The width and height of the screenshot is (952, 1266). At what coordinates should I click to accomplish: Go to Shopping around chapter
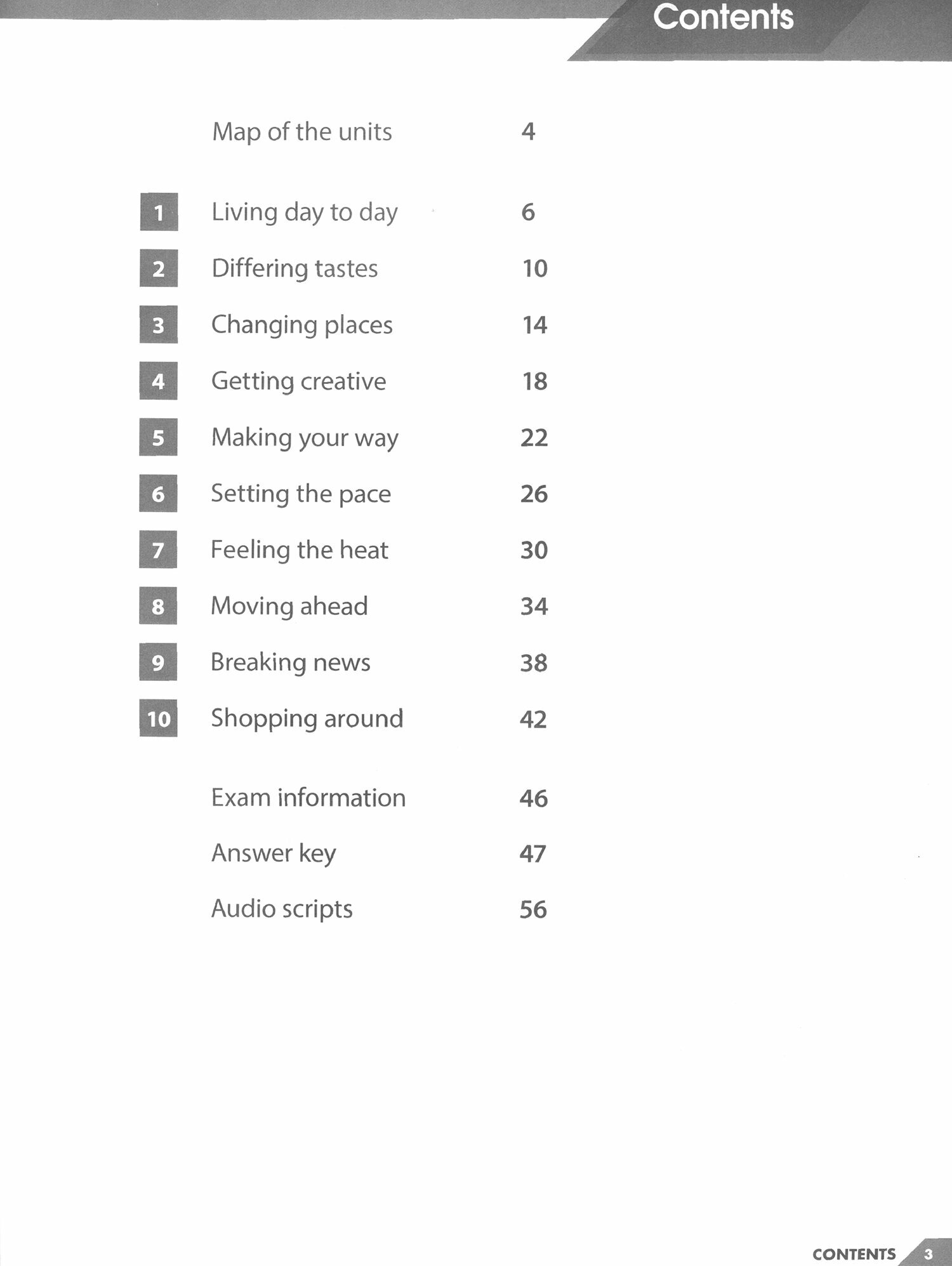307,718
